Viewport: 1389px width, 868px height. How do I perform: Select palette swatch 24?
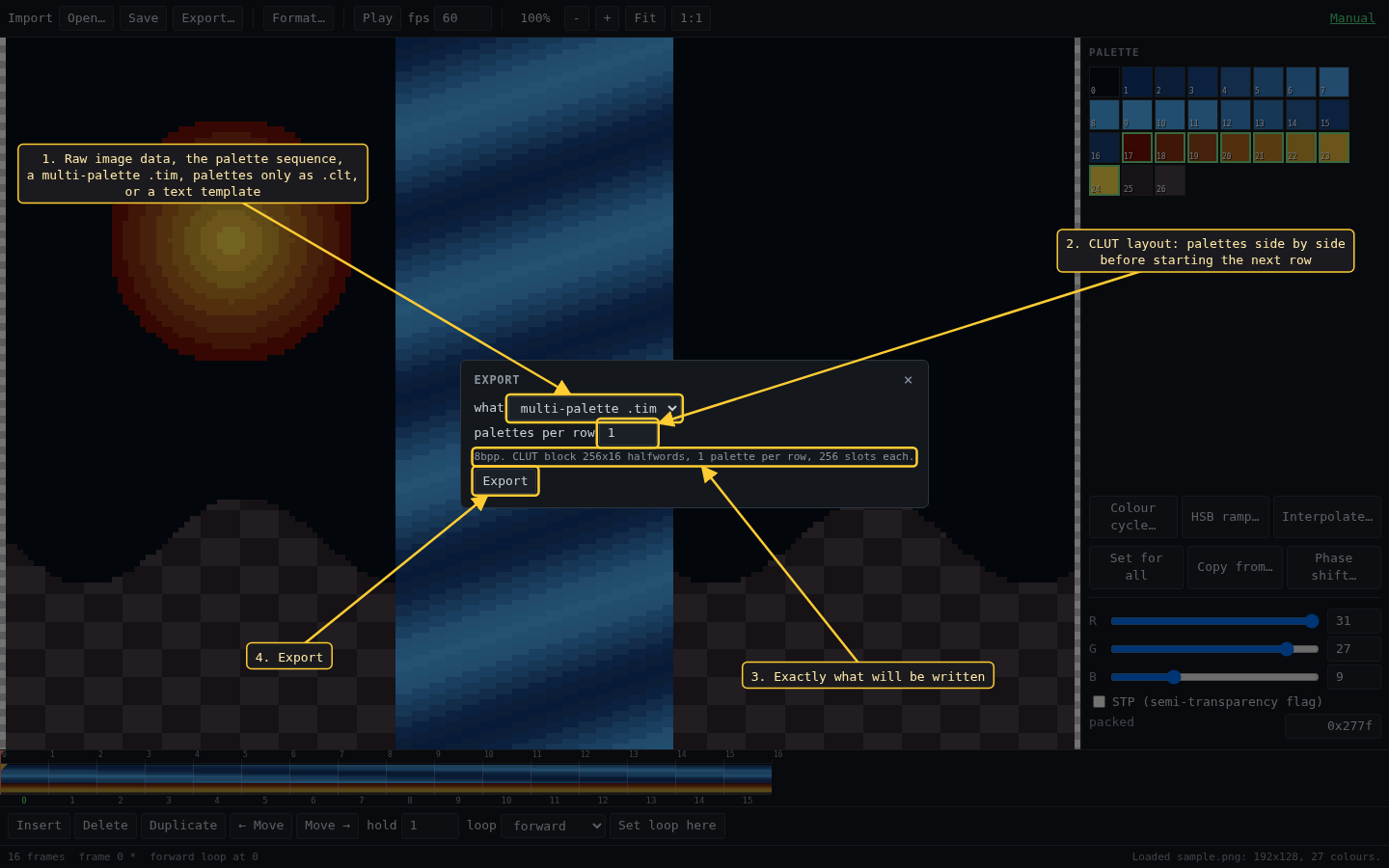click(x=1104, y=180)
